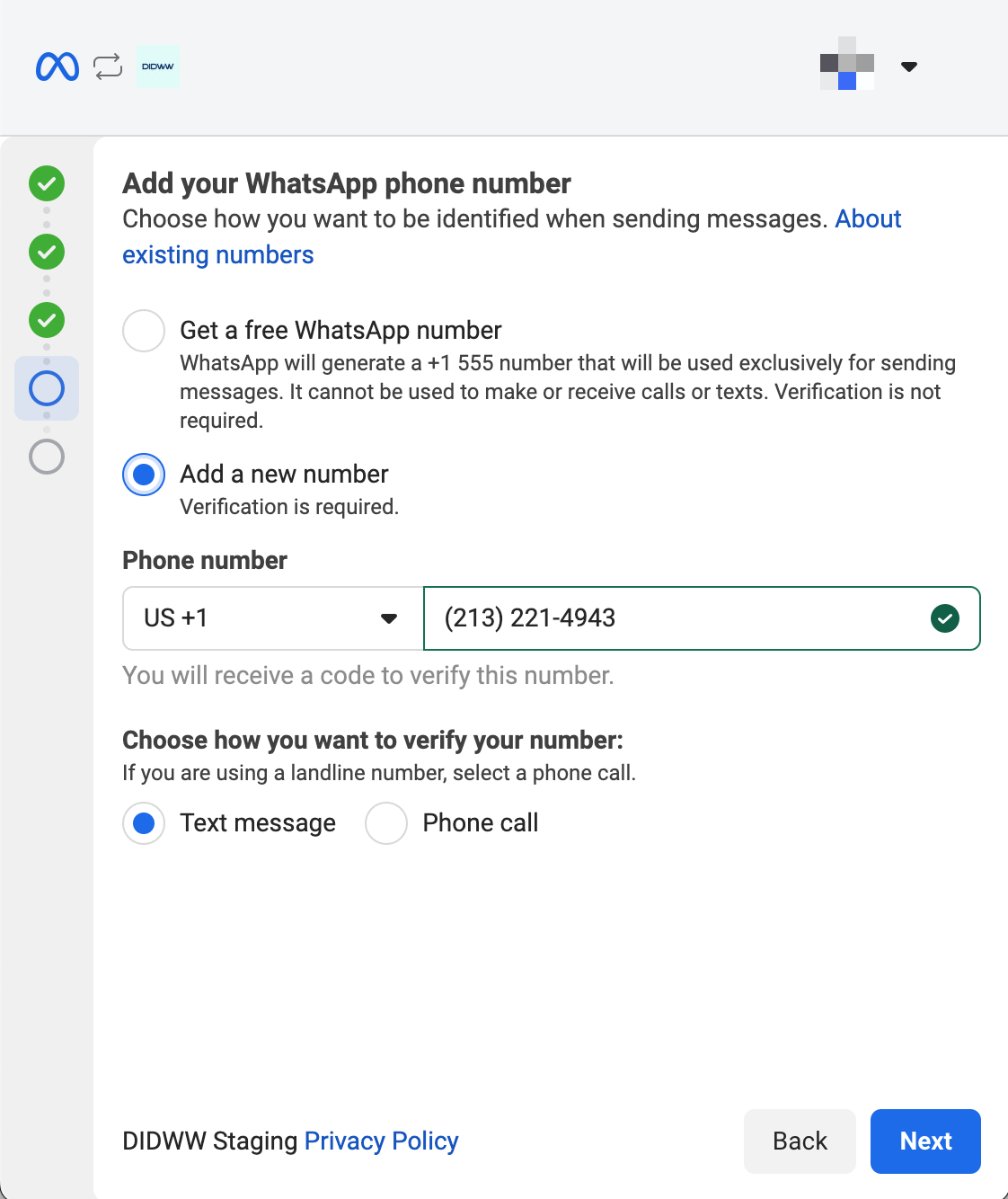Select Add a new number option
Image resolution: width=1008 pixels, height=1199 pixels.
tap(144, 475)
